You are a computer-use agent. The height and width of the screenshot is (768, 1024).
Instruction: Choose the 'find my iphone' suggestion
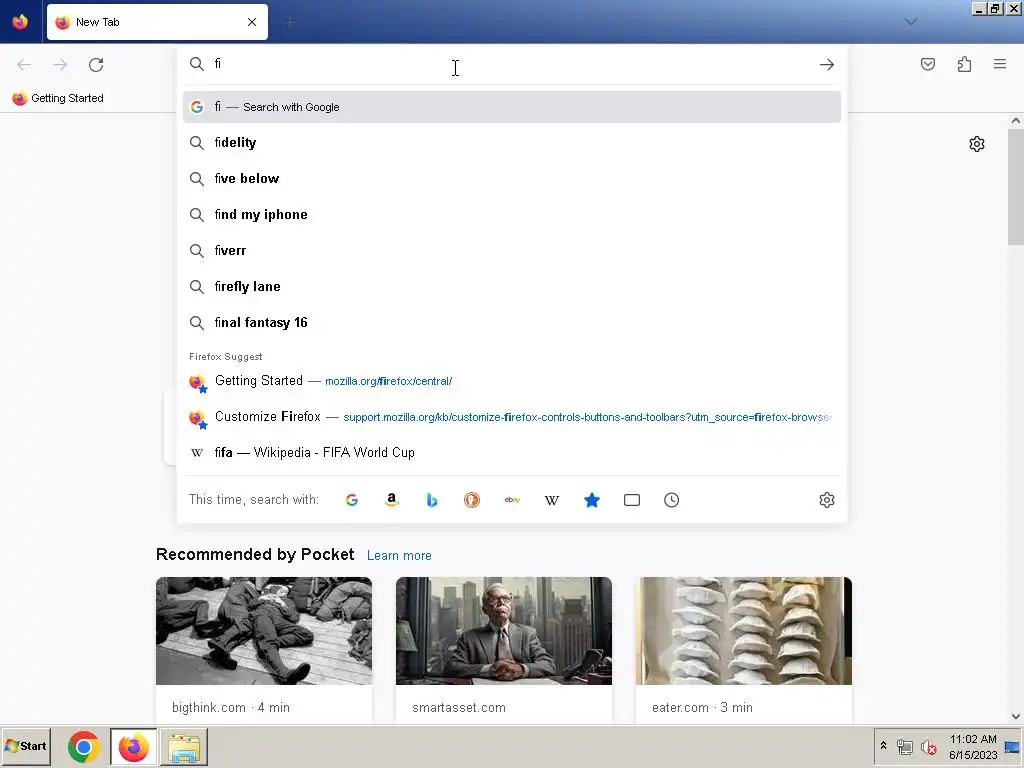click(512, 215)
